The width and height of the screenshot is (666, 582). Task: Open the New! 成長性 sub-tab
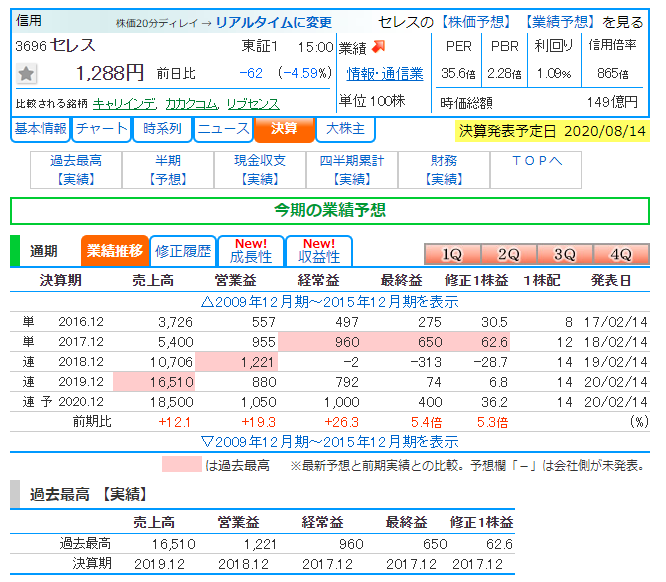pos(251,251)
